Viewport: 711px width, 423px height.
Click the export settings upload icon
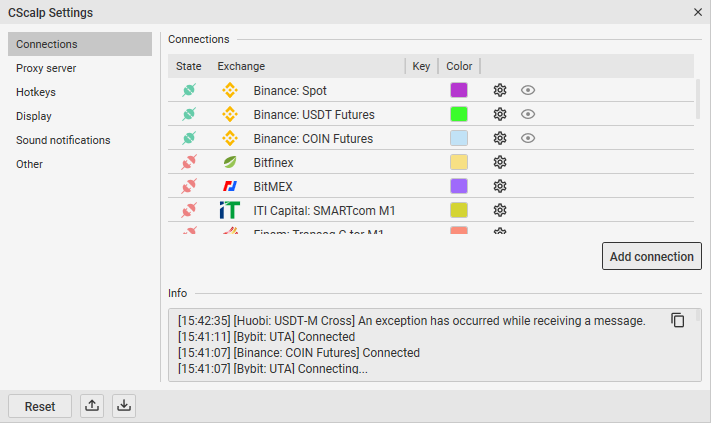click(93, 406)
